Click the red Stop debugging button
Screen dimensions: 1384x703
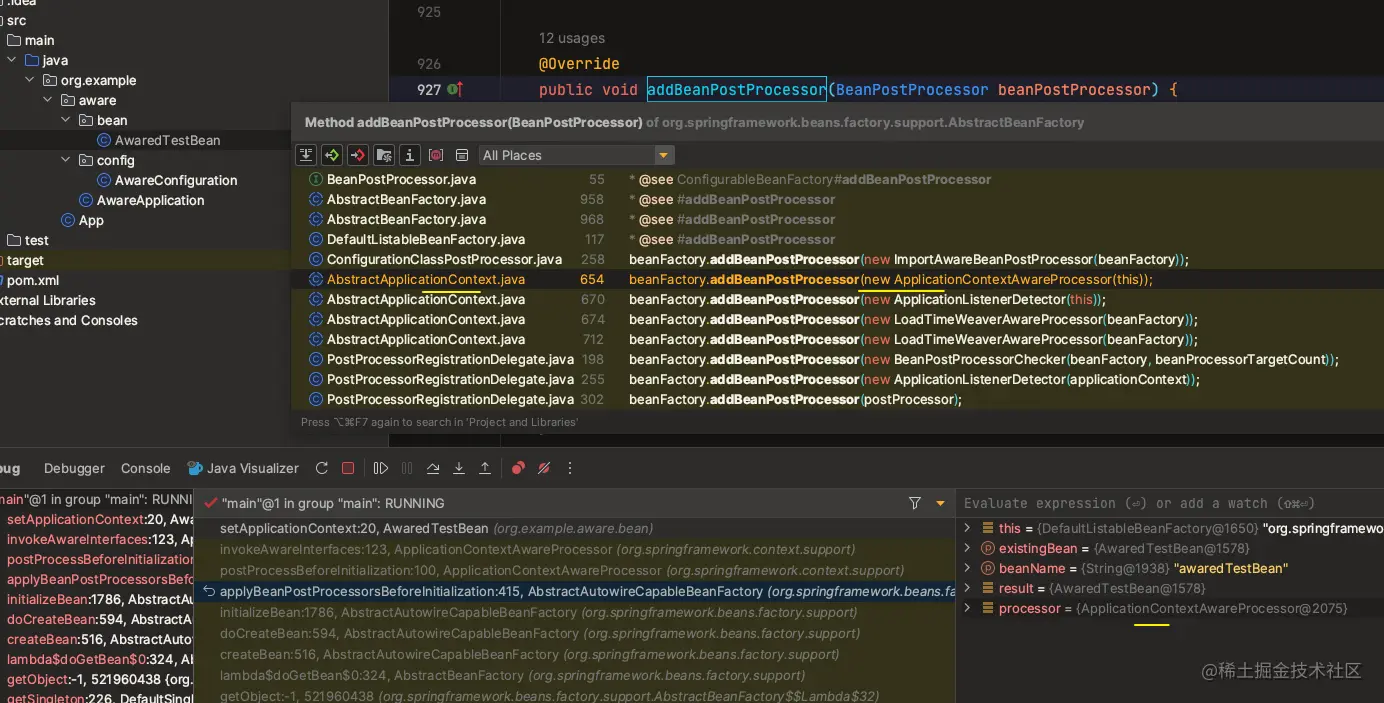[348, 468]
